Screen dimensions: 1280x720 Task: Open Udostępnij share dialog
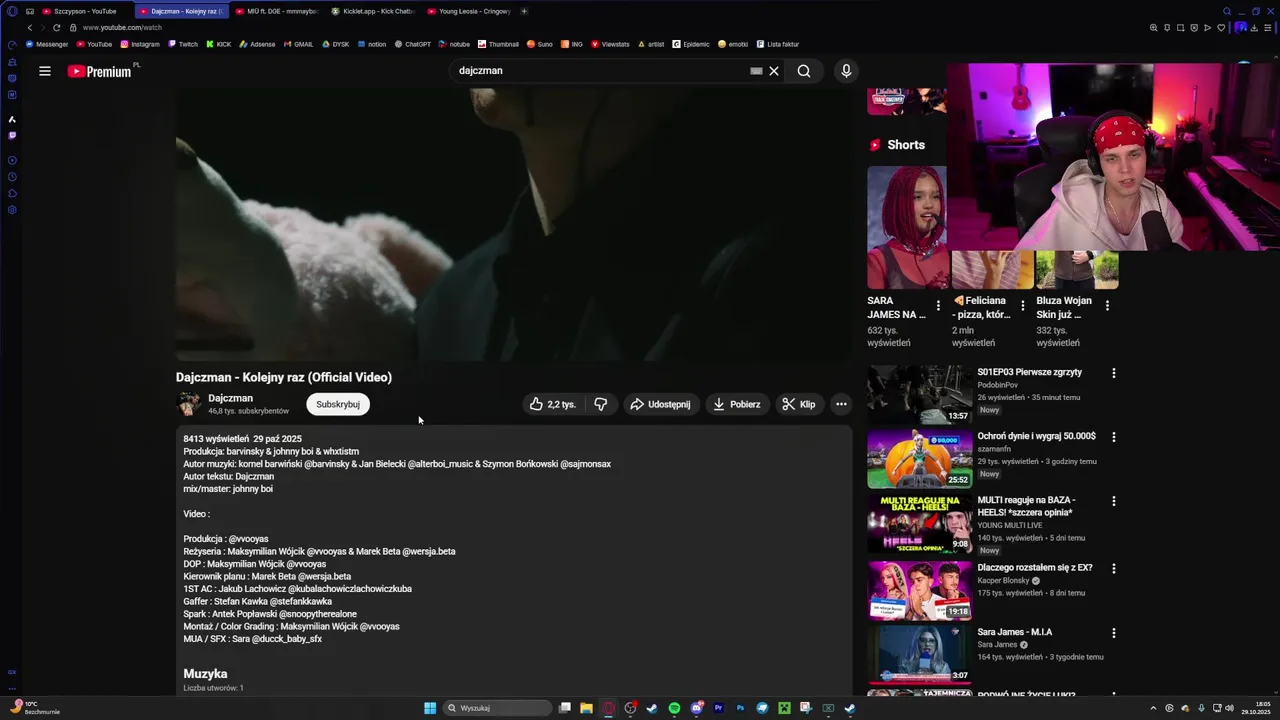[x=660, y=404]
